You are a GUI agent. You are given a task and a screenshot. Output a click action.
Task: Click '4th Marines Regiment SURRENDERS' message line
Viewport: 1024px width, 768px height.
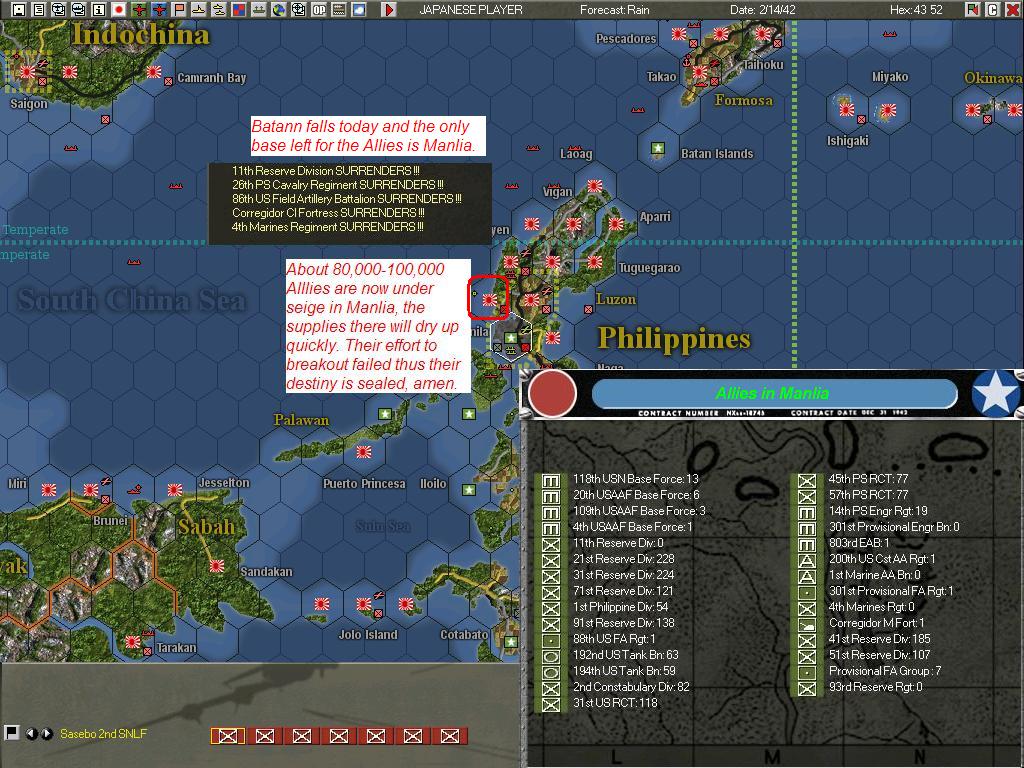327,227
